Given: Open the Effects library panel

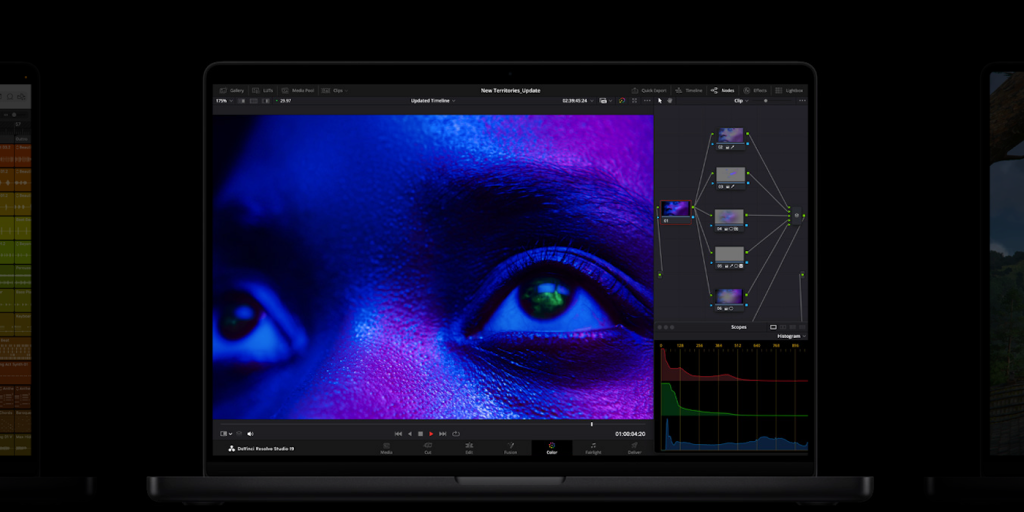Looking at the screenshot, I should pyautogui.click(x=756, y=90).
